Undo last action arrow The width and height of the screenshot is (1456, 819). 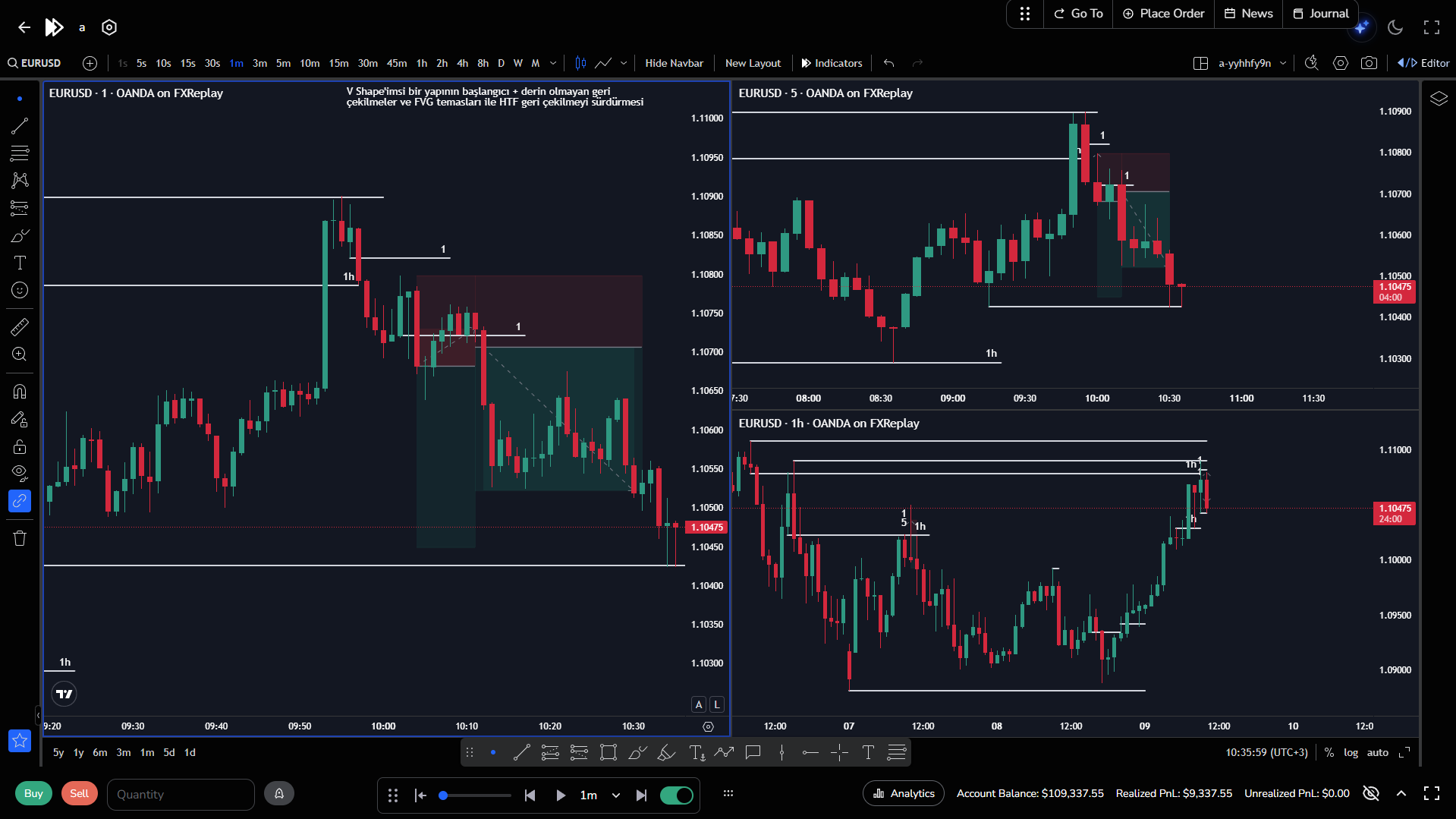(x=889, y=63)
